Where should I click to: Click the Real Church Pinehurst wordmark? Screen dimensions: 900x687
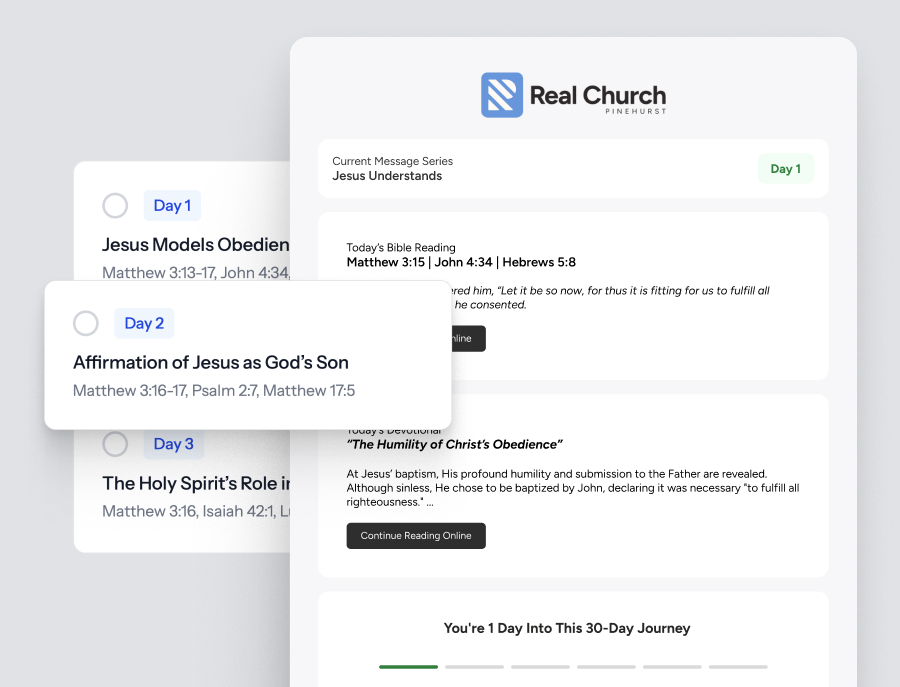(597, 97)
